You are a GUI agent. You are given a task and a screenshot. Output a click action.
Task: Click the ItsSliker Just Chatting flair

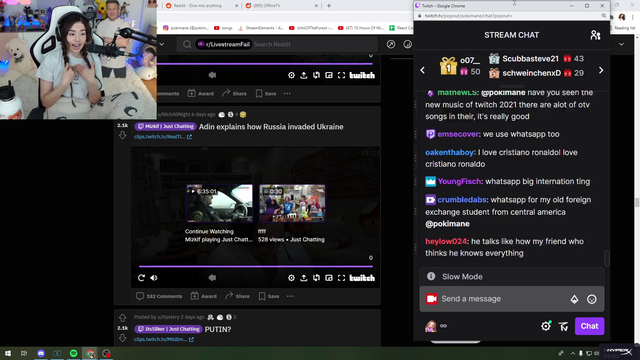point(168,329)
